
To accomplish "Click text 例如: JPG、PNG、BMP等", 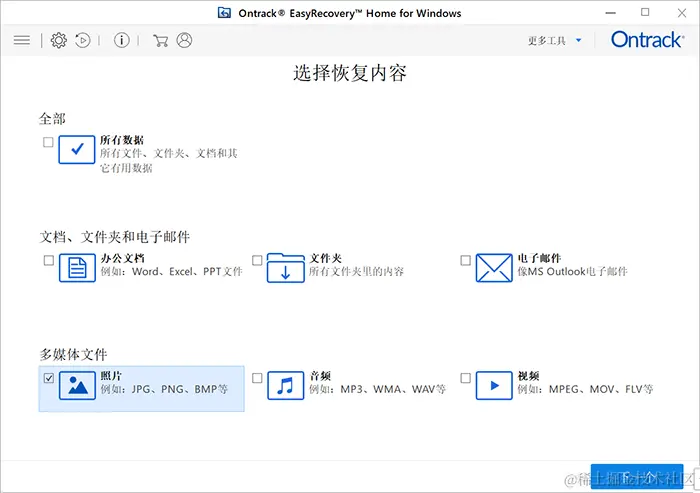I will [164, 389].
